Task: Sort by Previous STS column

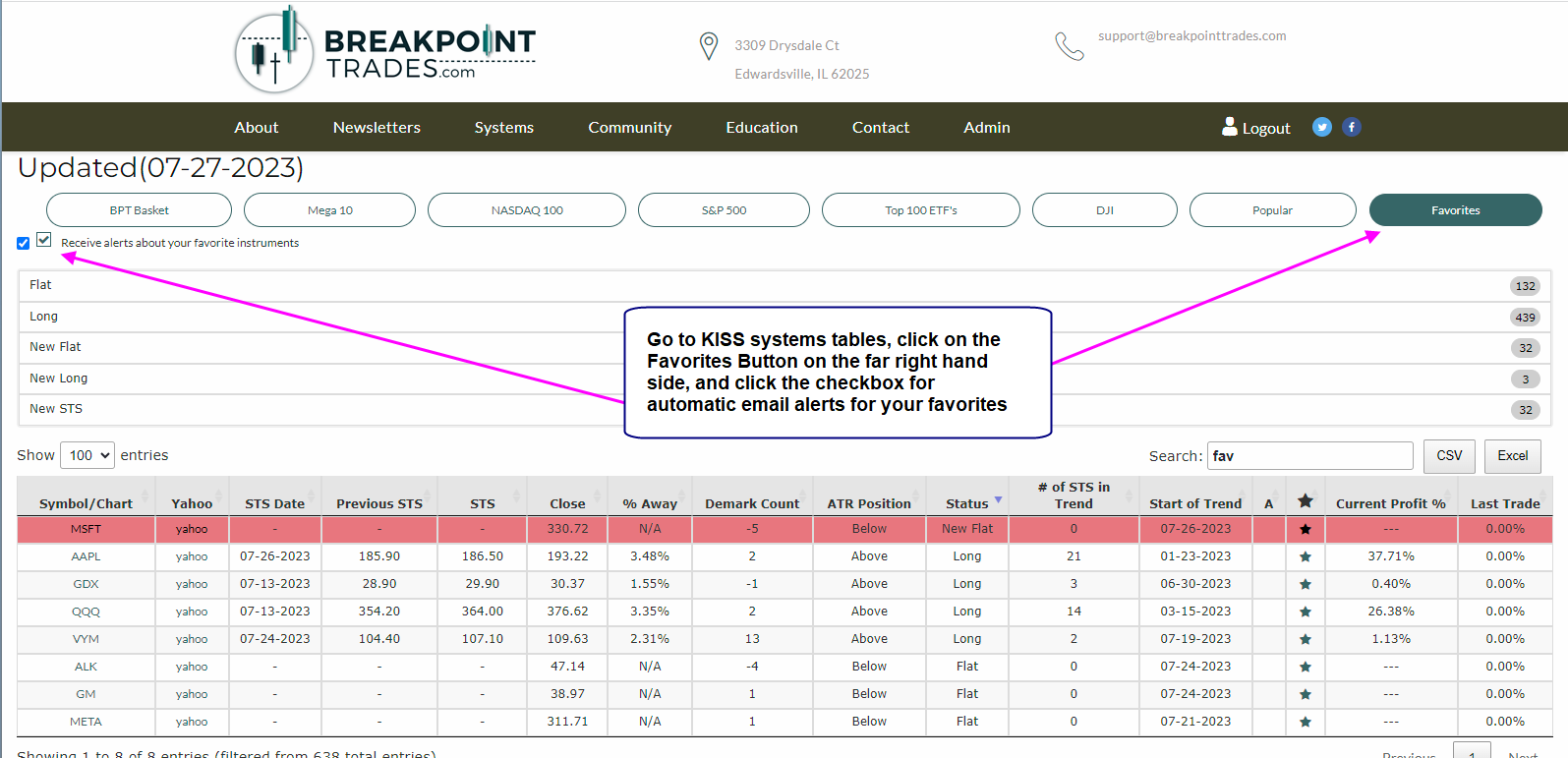Action: point(379,503)
